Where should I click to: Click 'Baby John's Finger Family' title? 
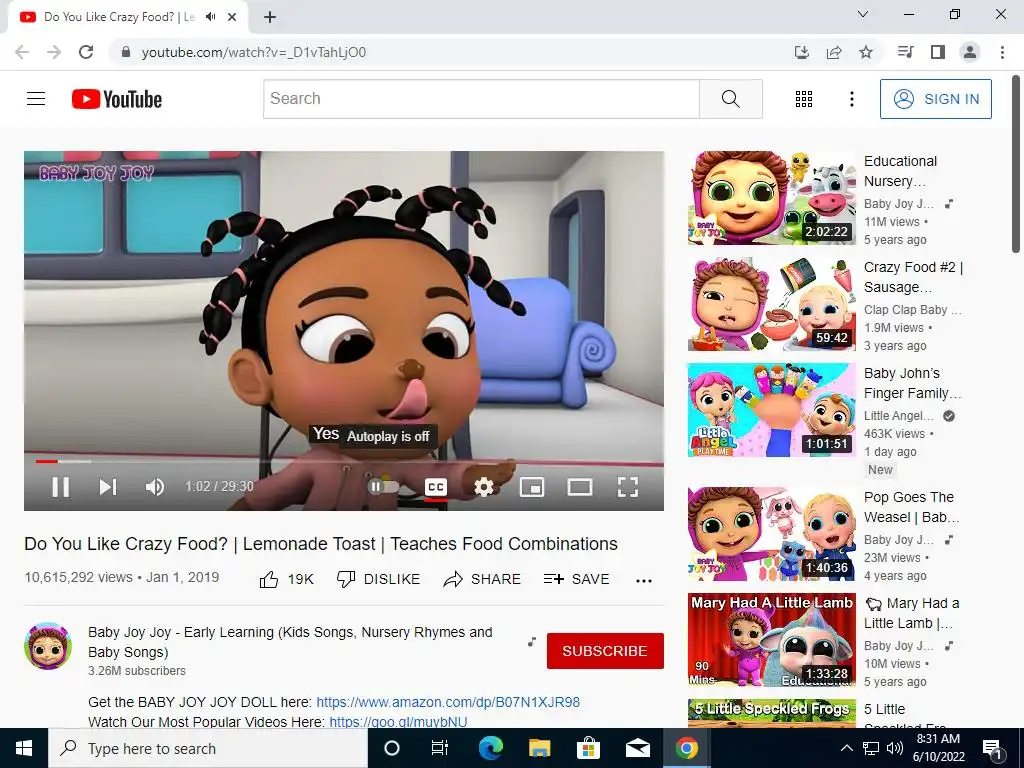coord(912,383)
